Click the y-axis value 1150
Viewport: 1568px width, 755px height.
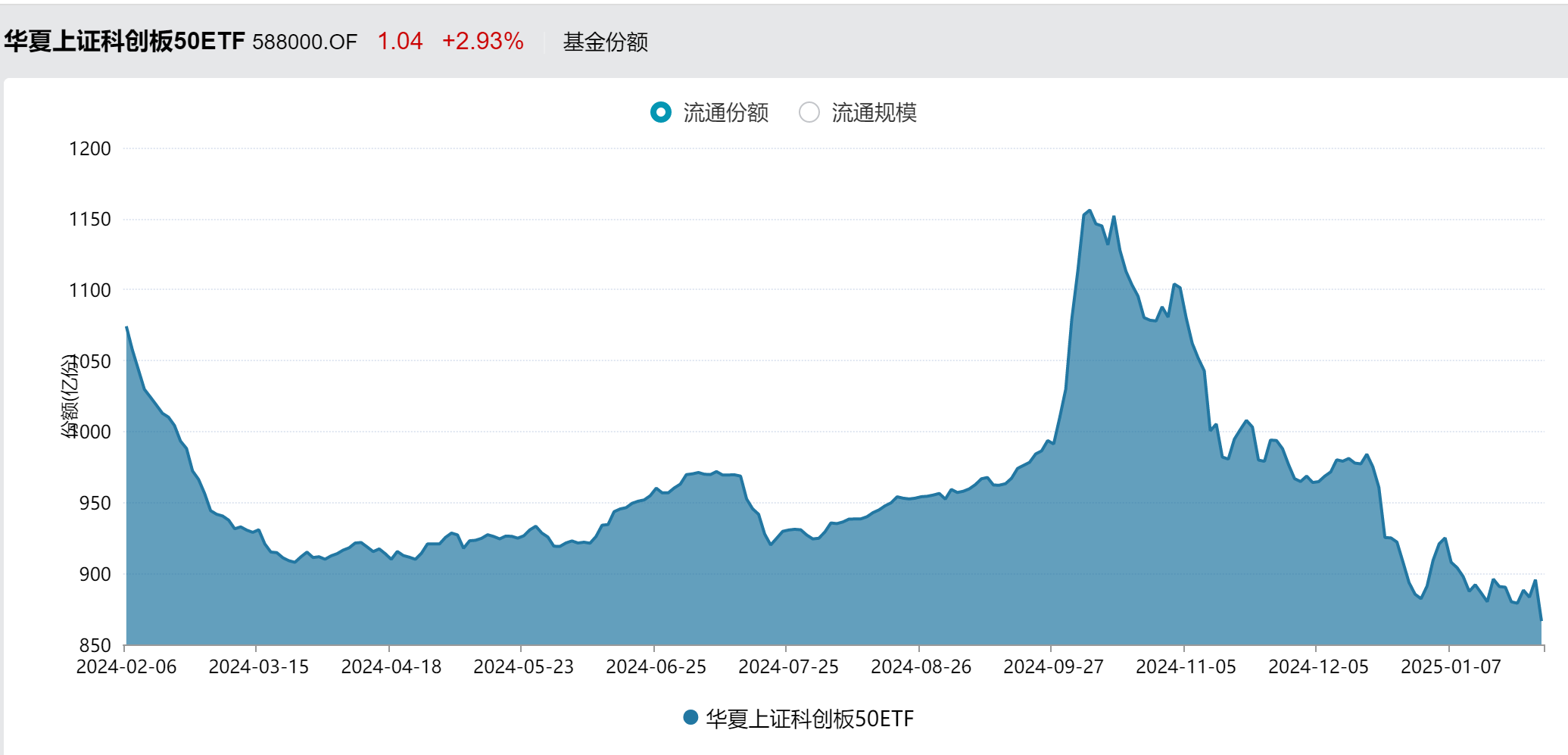pyautogui.click(x=90, y=220)
